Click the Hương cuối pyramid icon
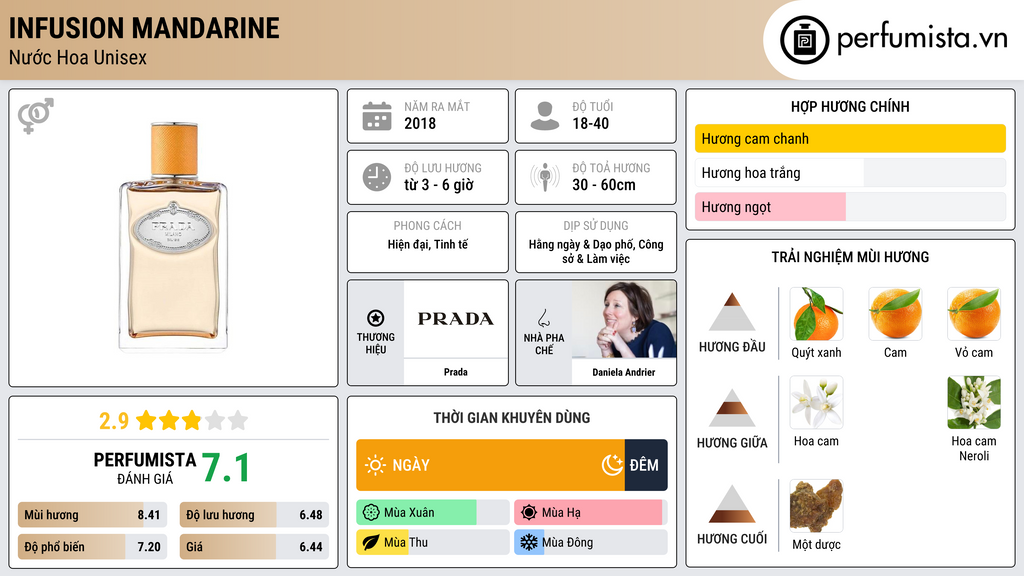This screenshot has width=1024, height=576. click(x=732, y=504)
